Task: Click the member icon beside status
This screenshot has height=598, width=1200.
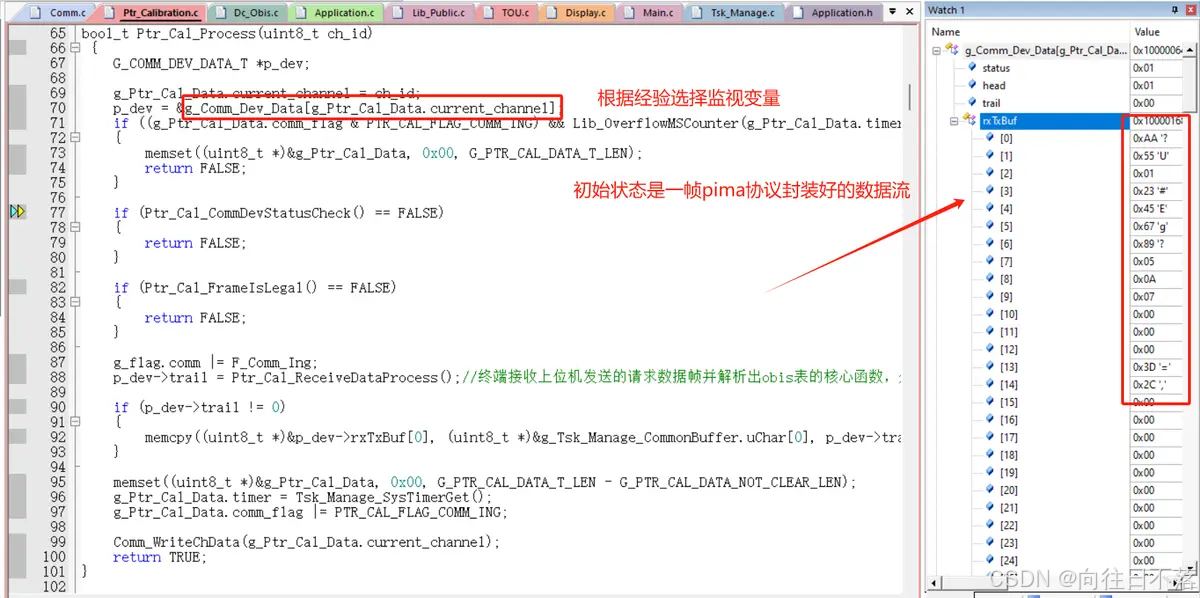Action: click(971, 68)
